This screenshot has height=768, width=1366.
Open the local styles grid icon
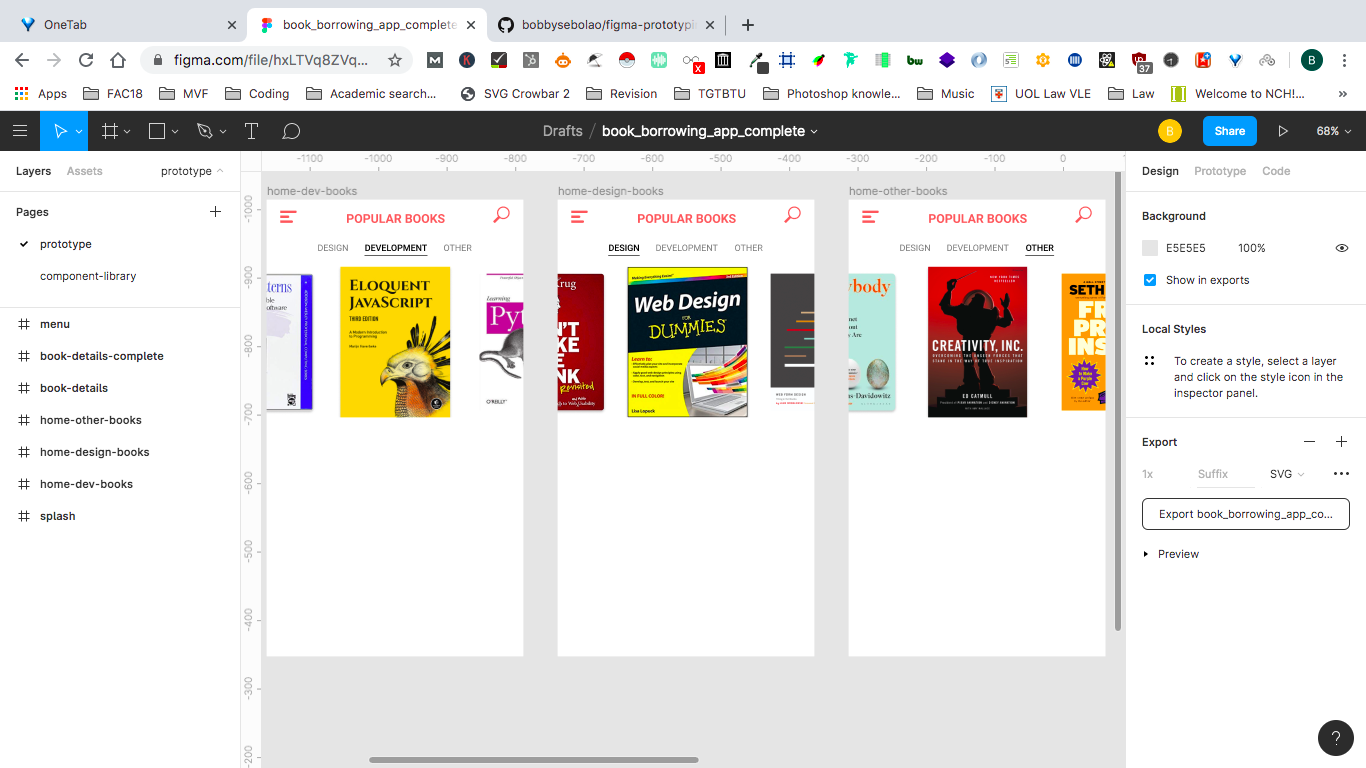click(1150, 361)
